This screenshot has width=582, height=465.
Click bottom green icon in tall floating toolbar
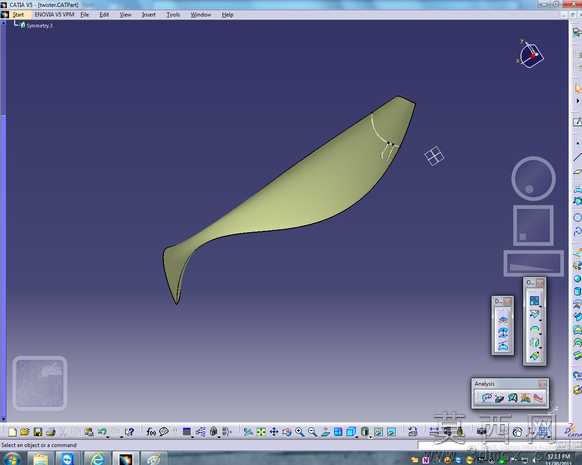coord(534,356)
